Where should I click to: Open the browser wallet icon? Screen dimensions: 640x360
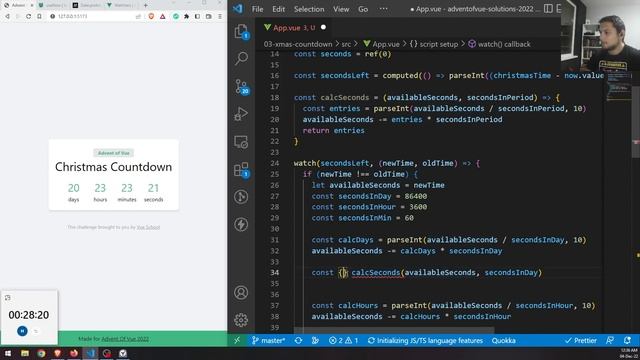coord(209,16)
